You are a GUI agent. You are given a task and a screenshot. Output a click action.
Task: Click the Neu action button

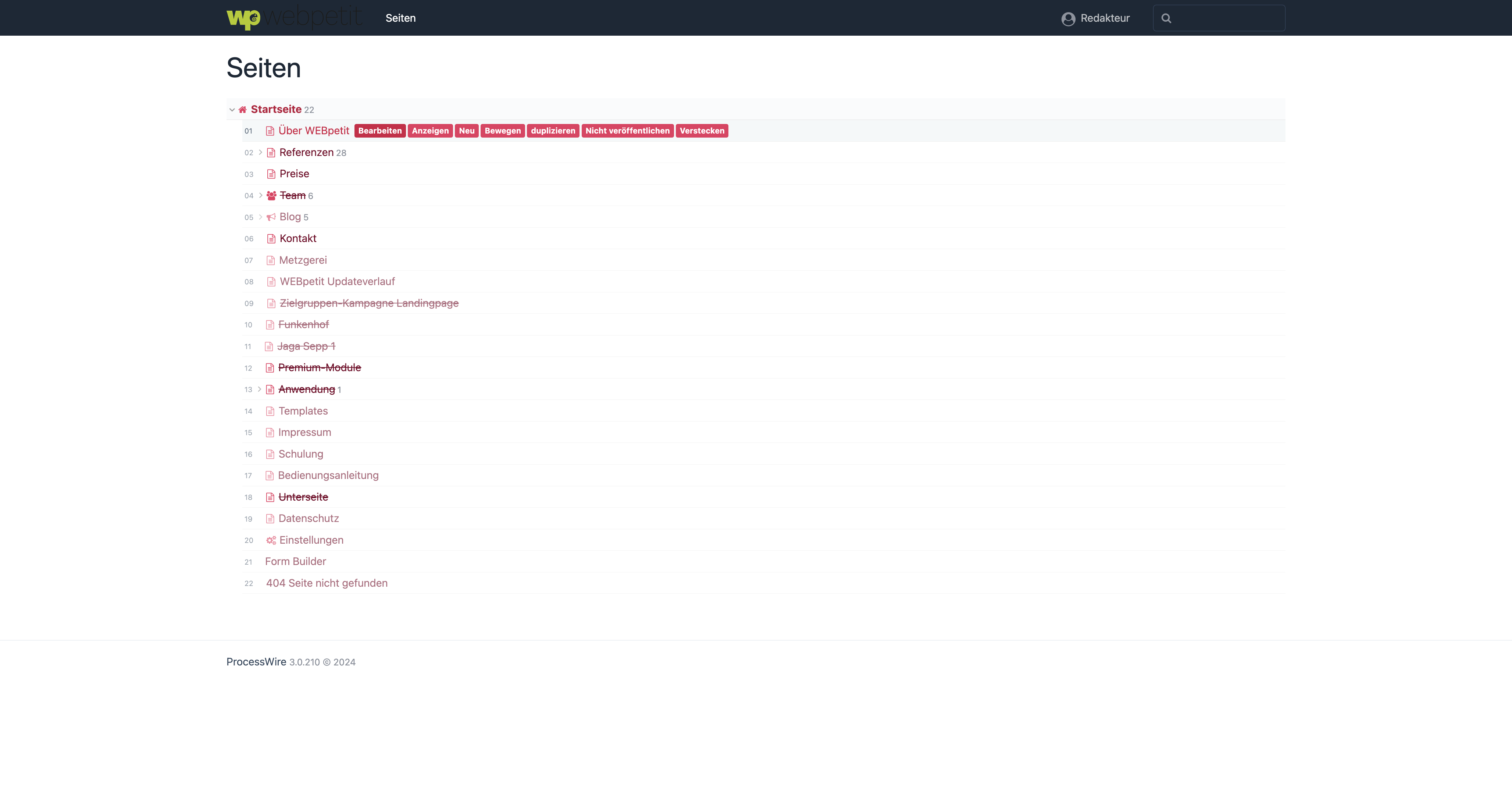click(x=467, y=131)
